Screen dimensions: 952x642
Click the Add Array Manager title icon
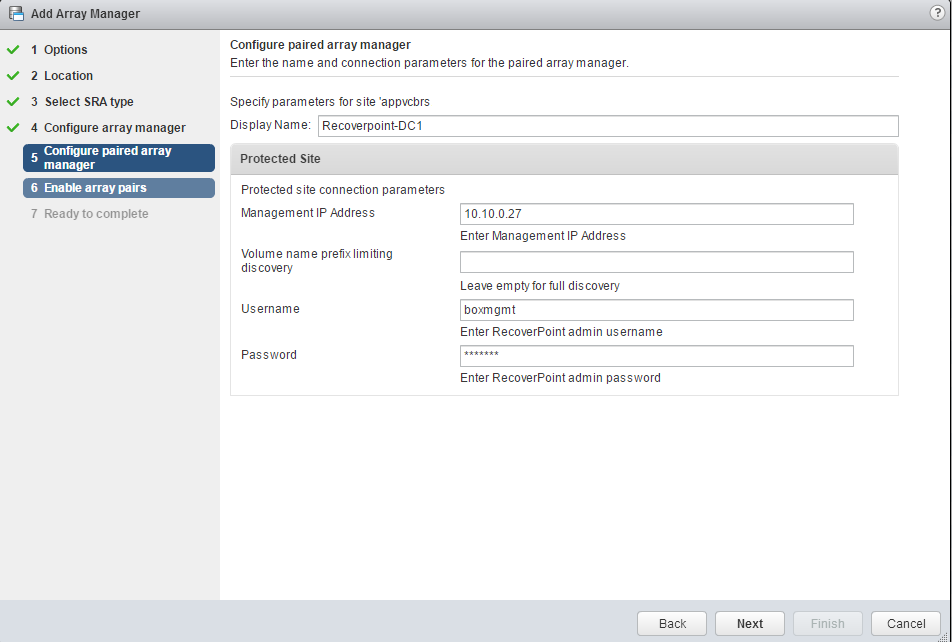(x=16, y=14)
